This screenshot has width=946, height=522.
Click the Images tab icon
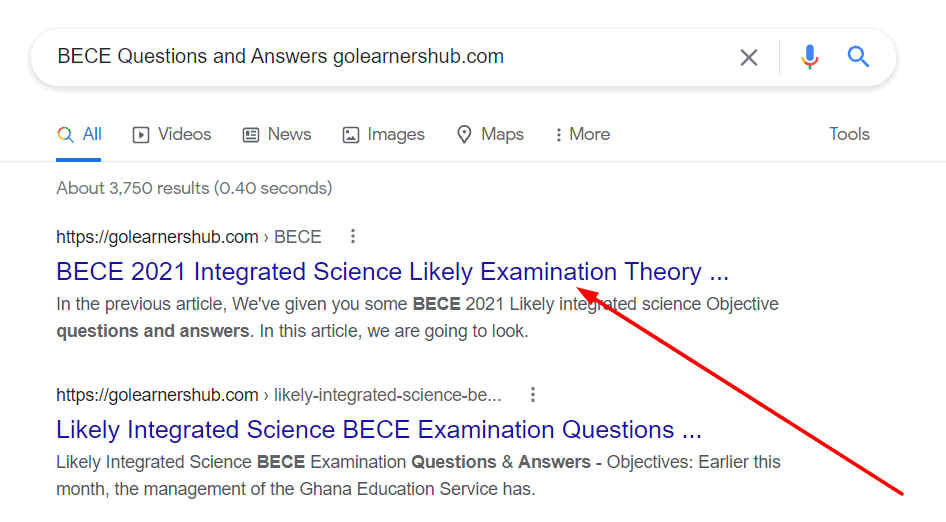(x=351, y=135)
